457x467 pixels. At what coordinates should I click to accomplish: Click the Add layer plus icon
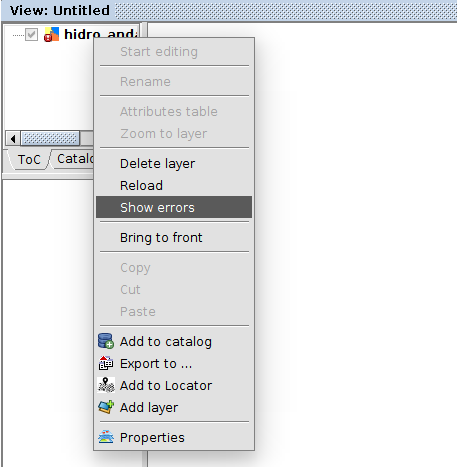pos(106,407)
